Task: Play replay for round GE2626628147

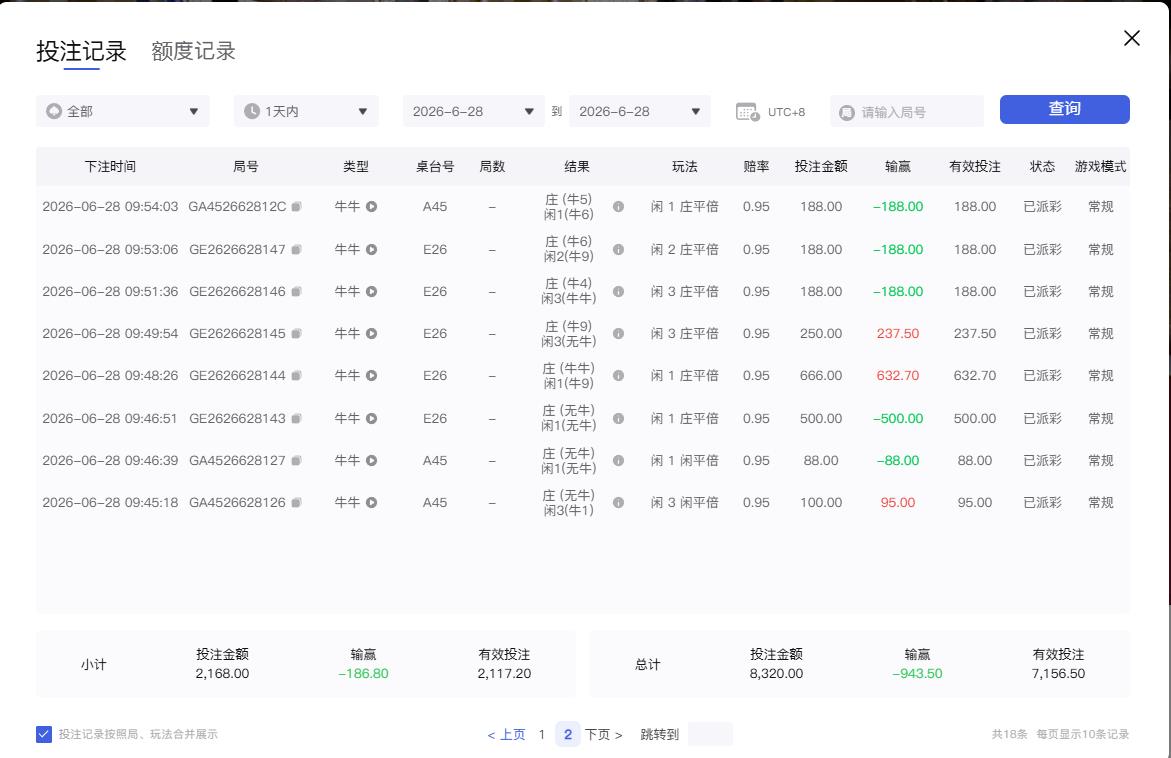Action: (x=371, y=249)
